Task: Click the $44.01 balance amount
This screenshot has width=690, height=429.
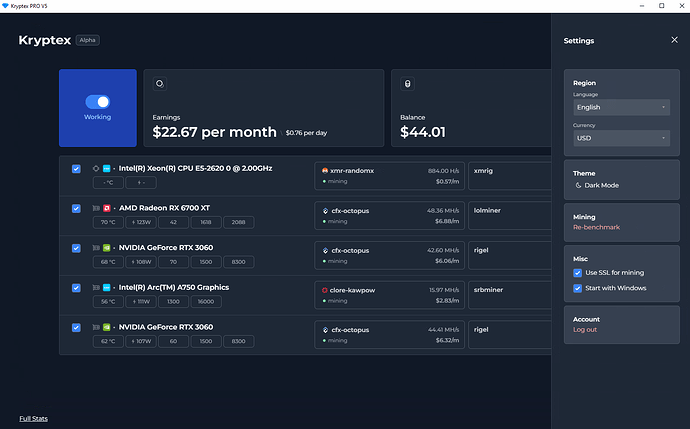Action: coord(423,132)
